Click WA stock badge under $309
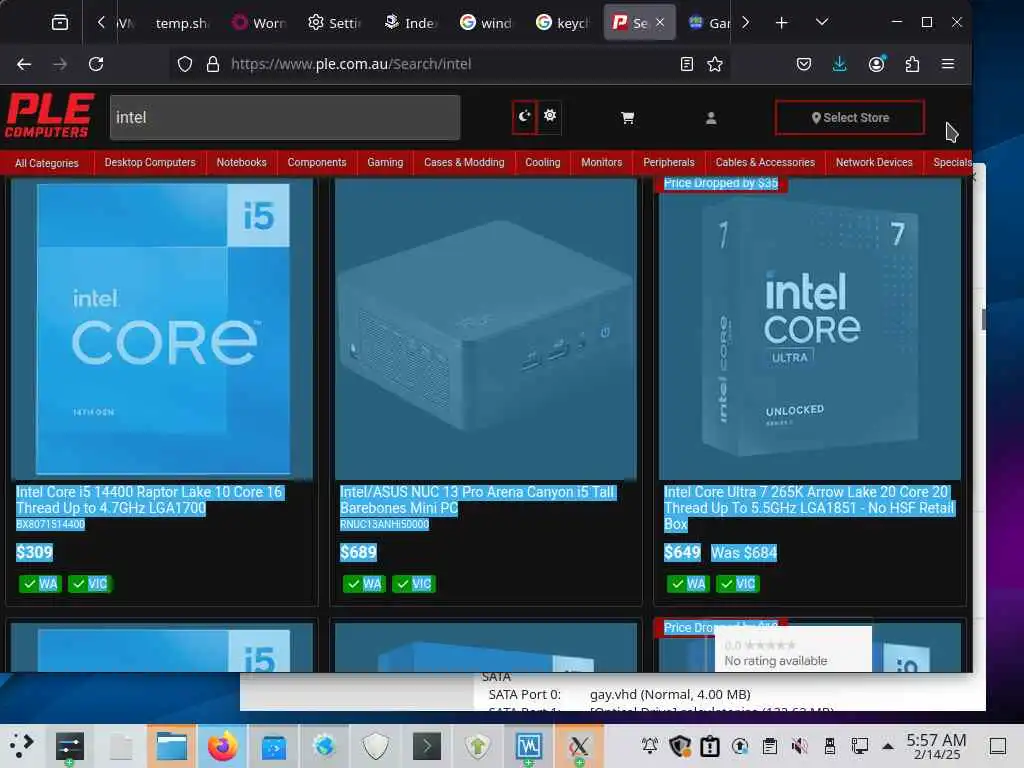Viewport: 1024px width, 768px height. [40, 584]
